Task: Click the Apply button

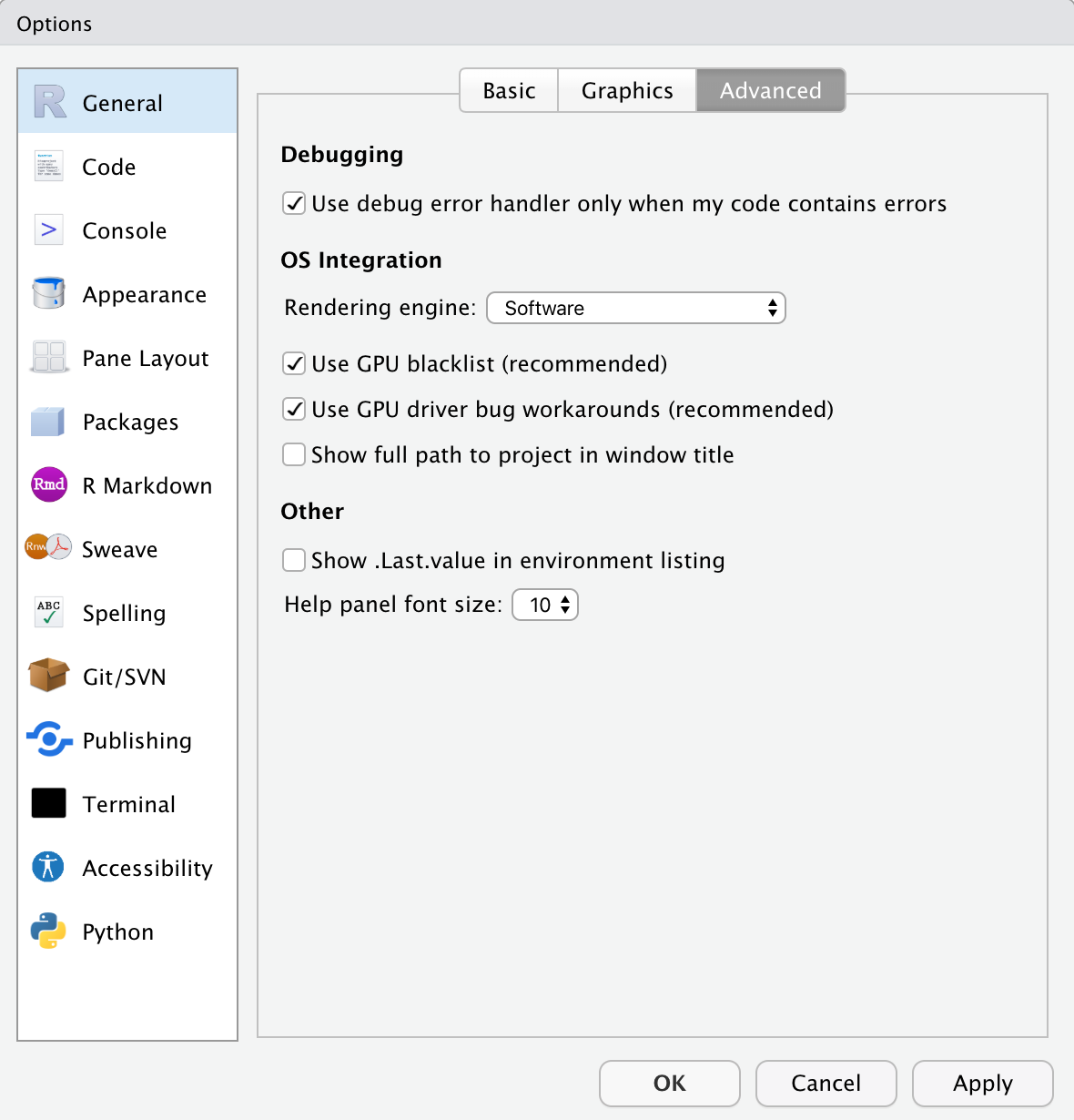Action: point(982,1084)
